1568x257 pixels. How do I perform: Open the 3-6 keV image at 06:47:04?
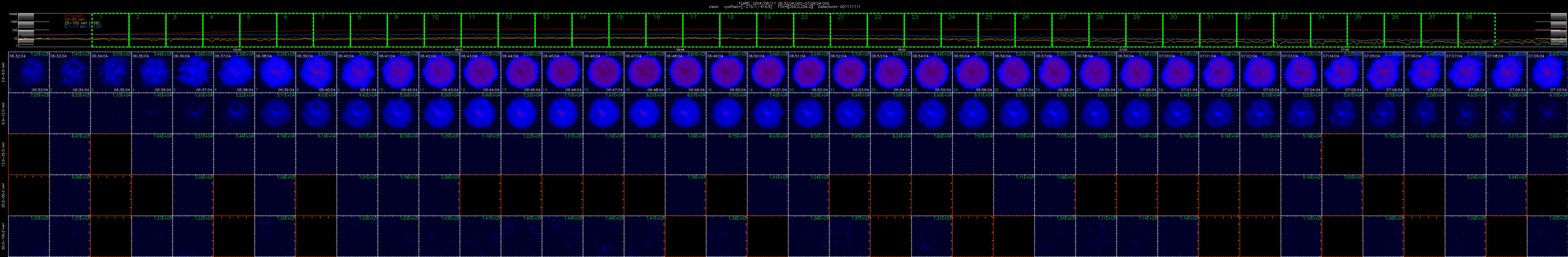[645, 72]
